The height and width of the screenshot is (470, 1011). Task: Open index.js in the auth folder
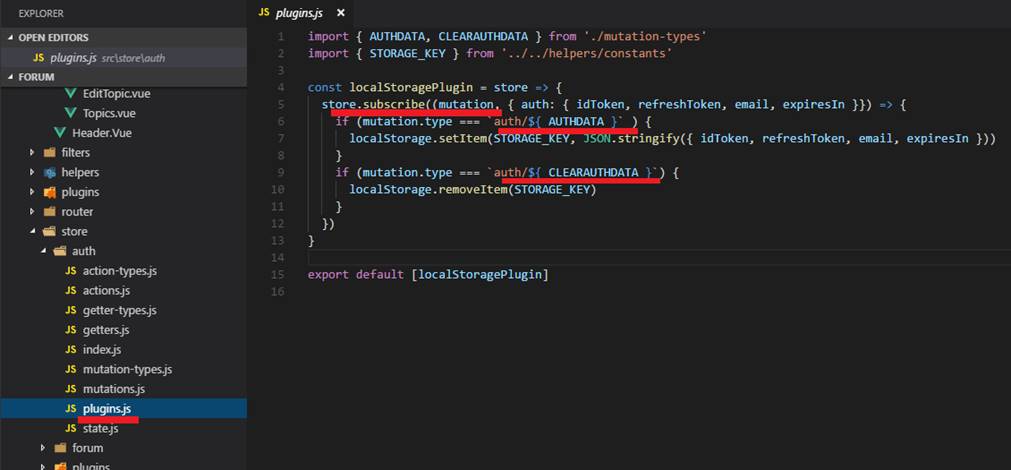coord(102,350)
